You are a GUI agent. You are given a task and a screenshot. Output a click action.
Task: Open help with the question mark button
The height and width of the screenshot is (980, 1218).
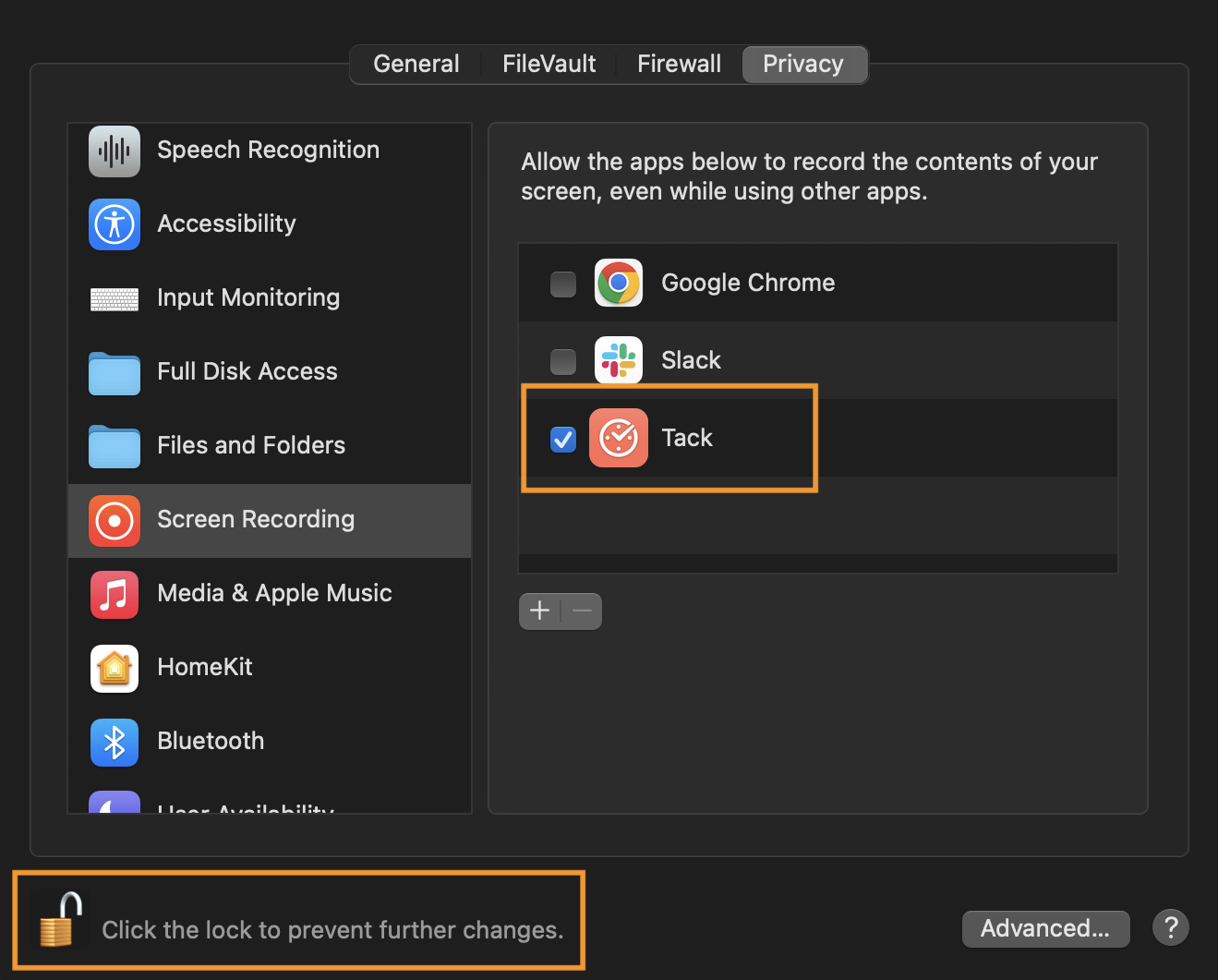click(x=1171, y=927)
